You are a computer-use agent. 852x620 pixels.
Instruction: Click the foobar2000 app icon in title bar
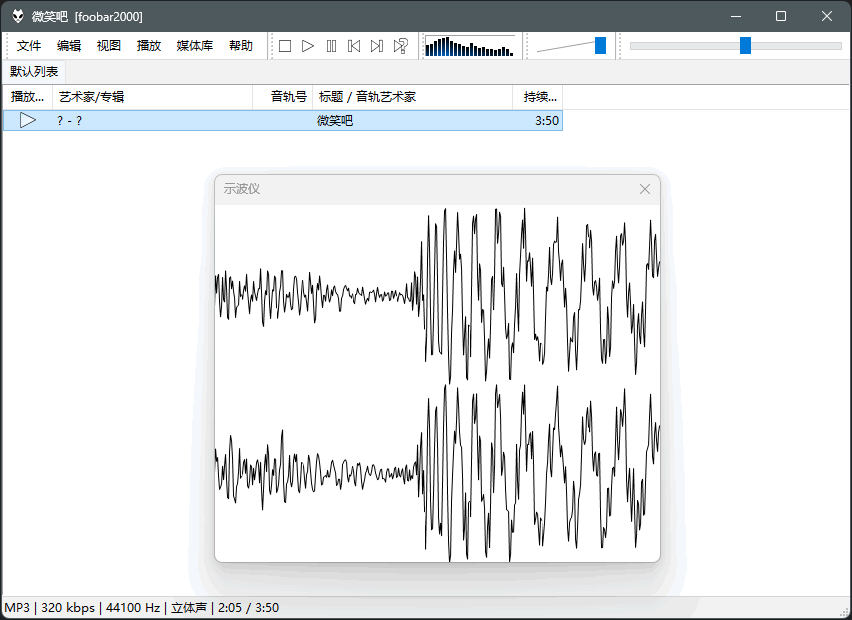(x=18, y=16)
